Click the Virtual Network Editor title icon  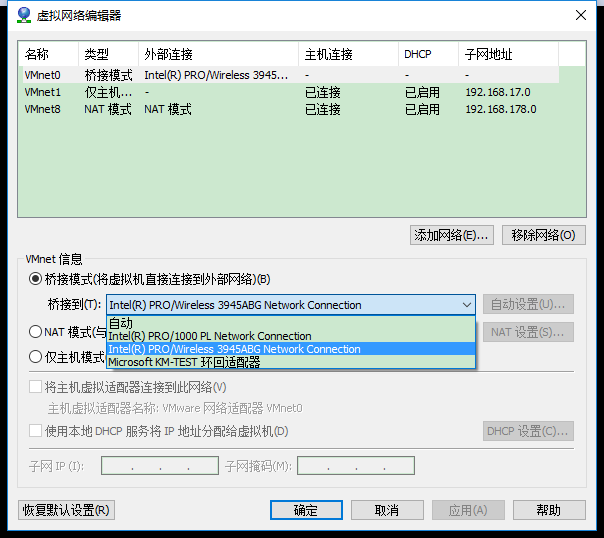(x=24, y=15)
